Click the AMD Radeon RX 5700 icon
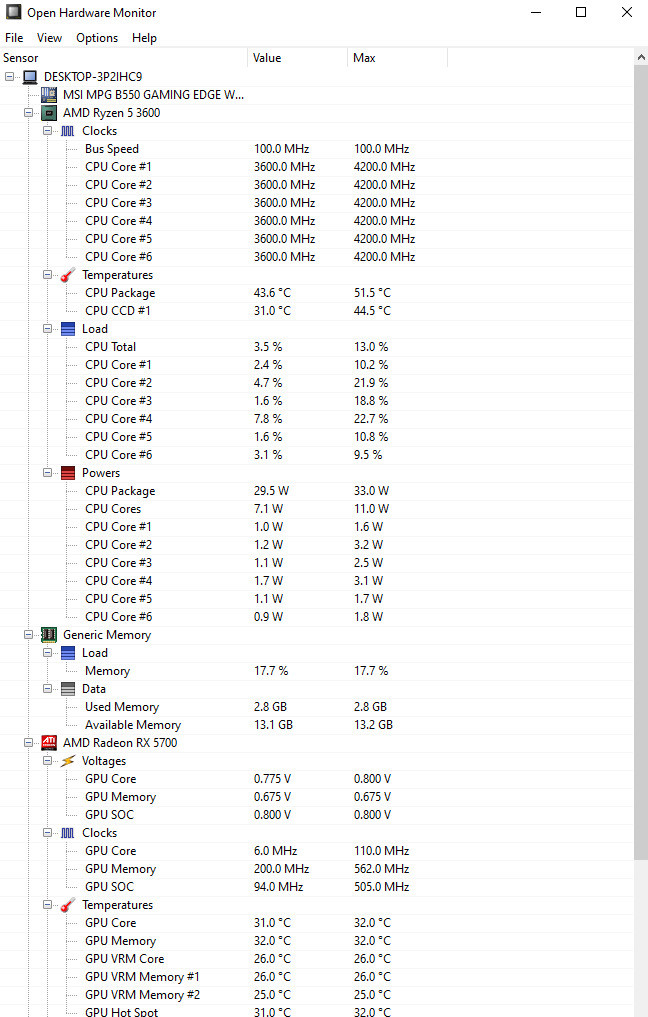The width and height of the screenshot is (648, 1017). [x=49, y=743]
